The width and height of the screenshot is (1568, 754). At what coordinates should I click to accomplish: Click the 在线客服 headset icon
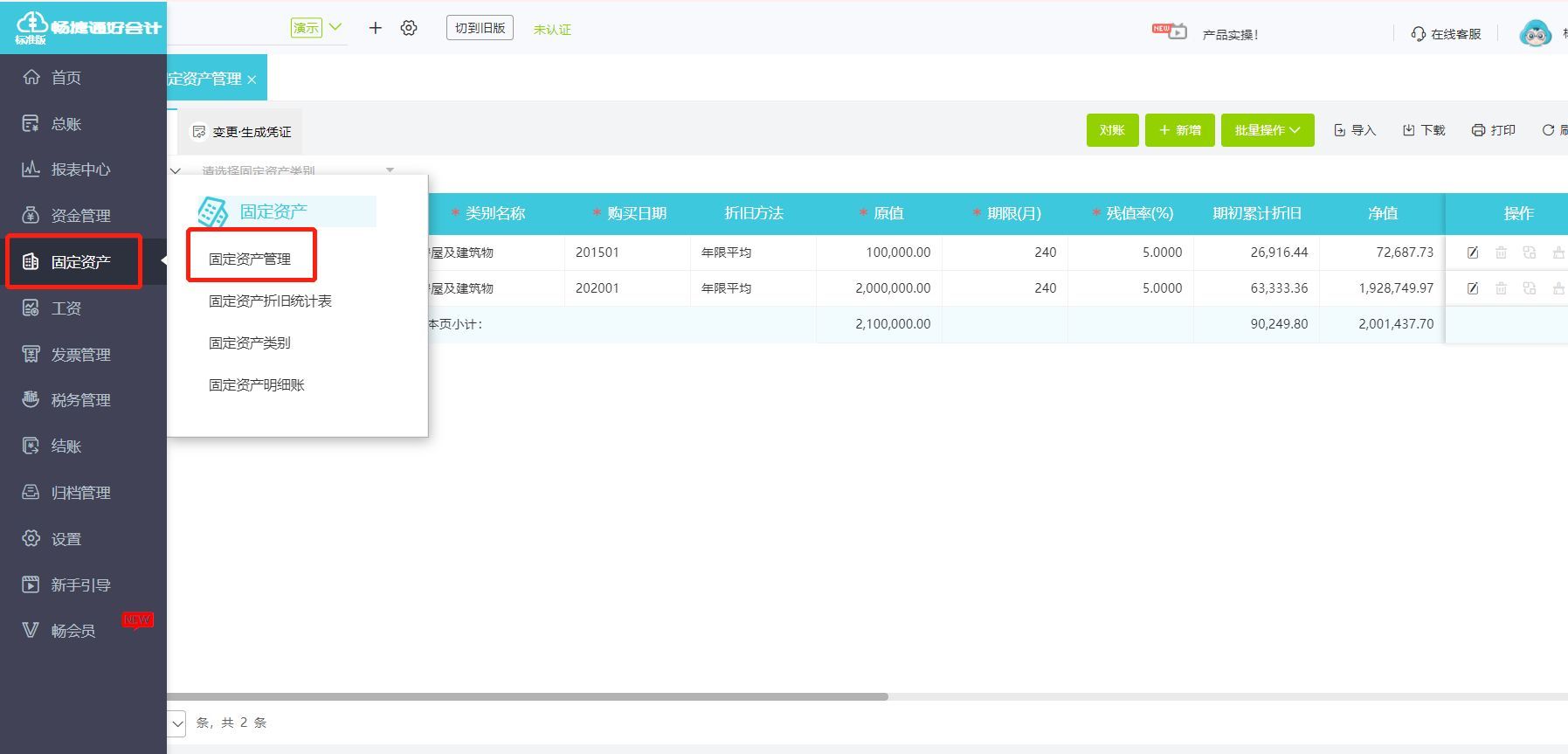(x=1418, y=34)
